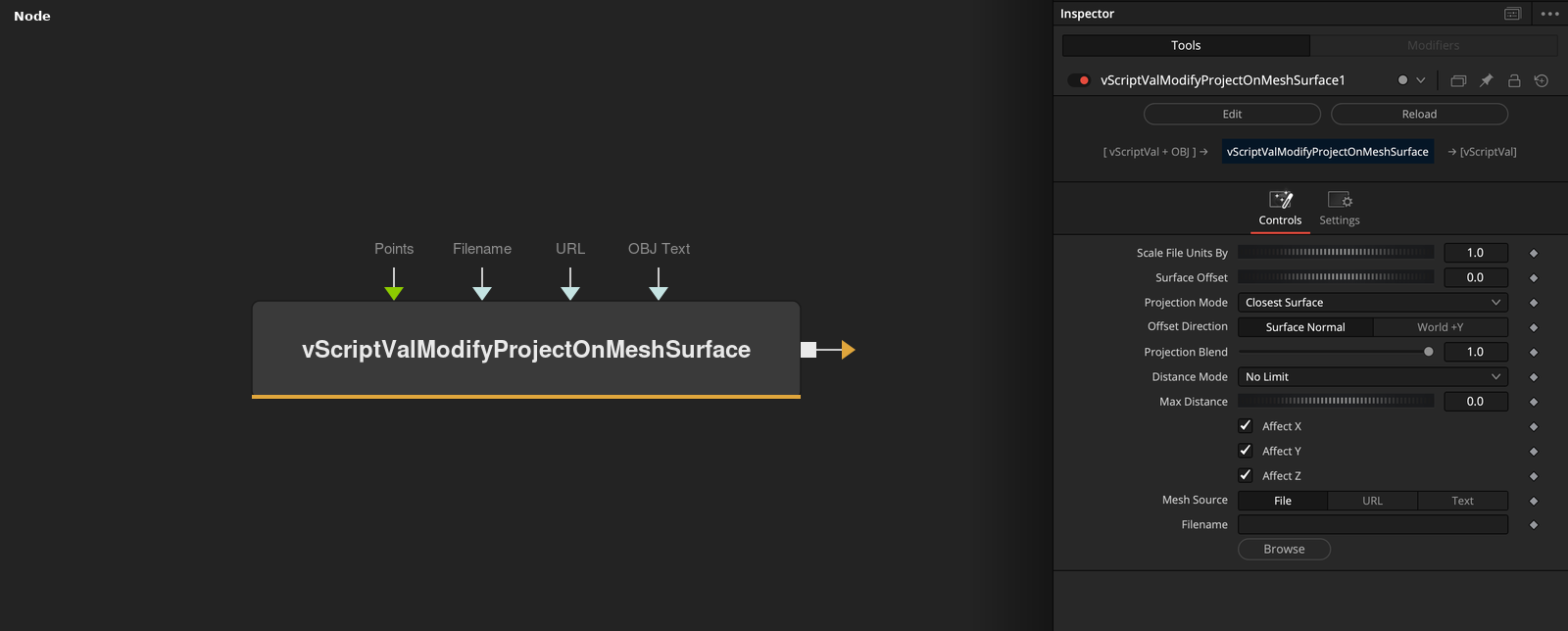Reset node settings with the reset icon
Screen dimensions: 1568x631
1542,80
